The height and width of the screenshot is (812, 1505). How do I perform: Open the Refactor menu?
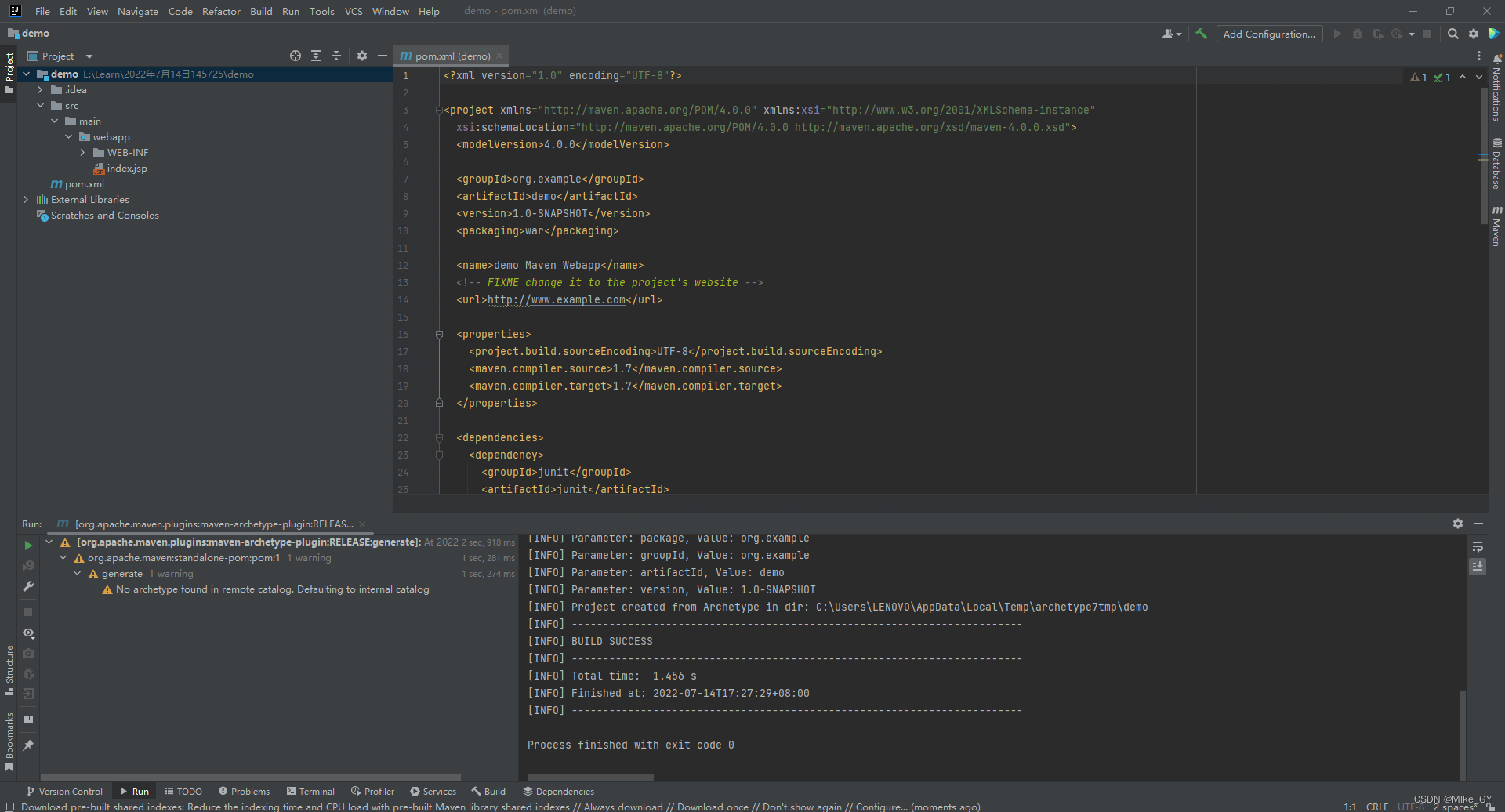[221, 11]
